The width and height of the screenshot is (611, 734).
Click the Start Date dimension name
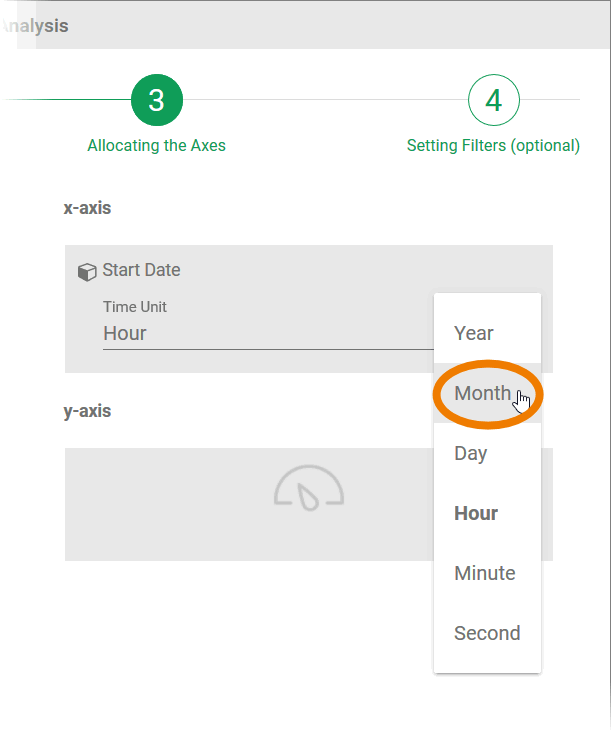coord(141,270)
